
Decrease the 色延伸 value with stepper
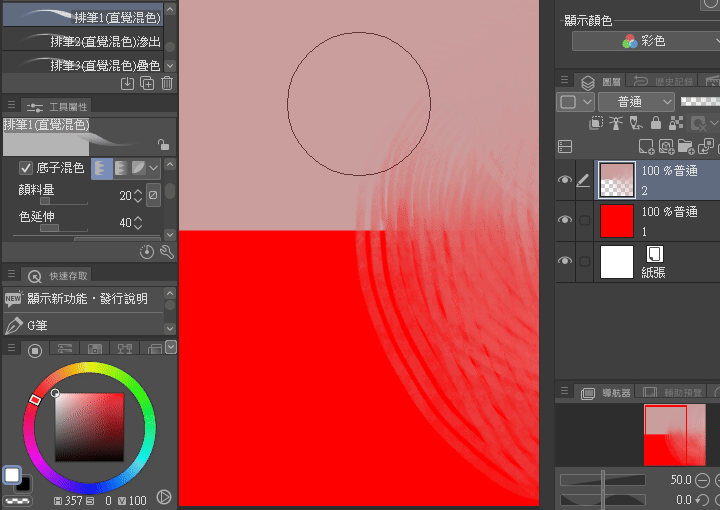pos(138,226)
